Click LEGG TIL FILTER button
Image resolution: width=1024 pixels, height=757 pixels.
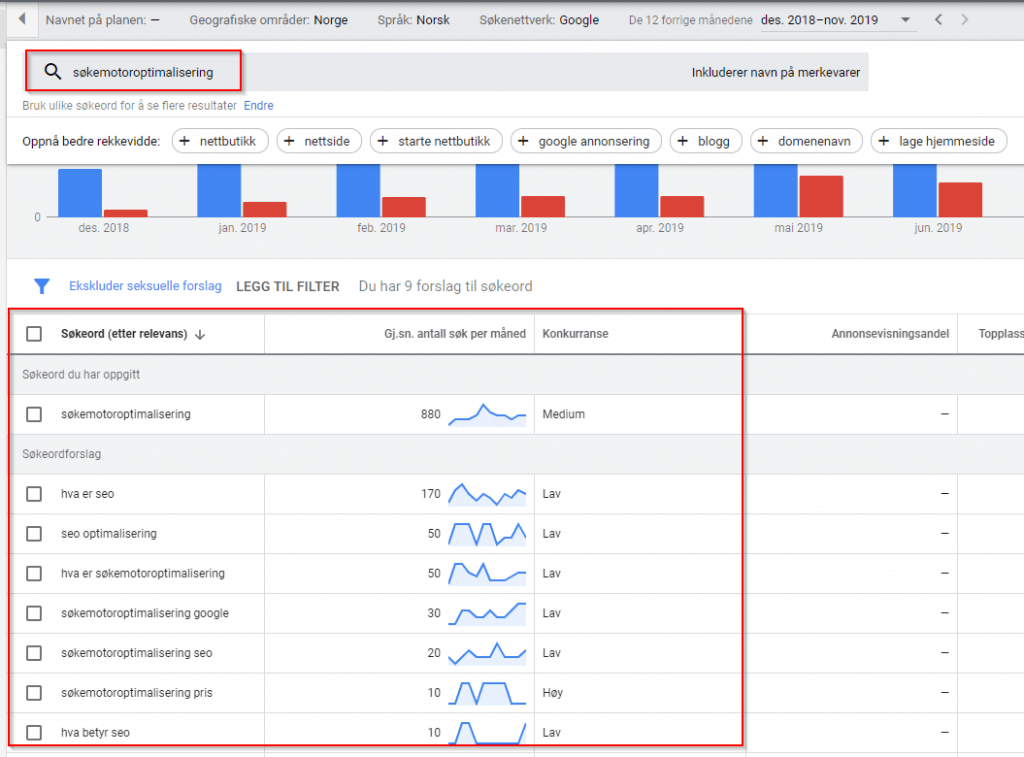pyautogui.click(x=287, y=287)
